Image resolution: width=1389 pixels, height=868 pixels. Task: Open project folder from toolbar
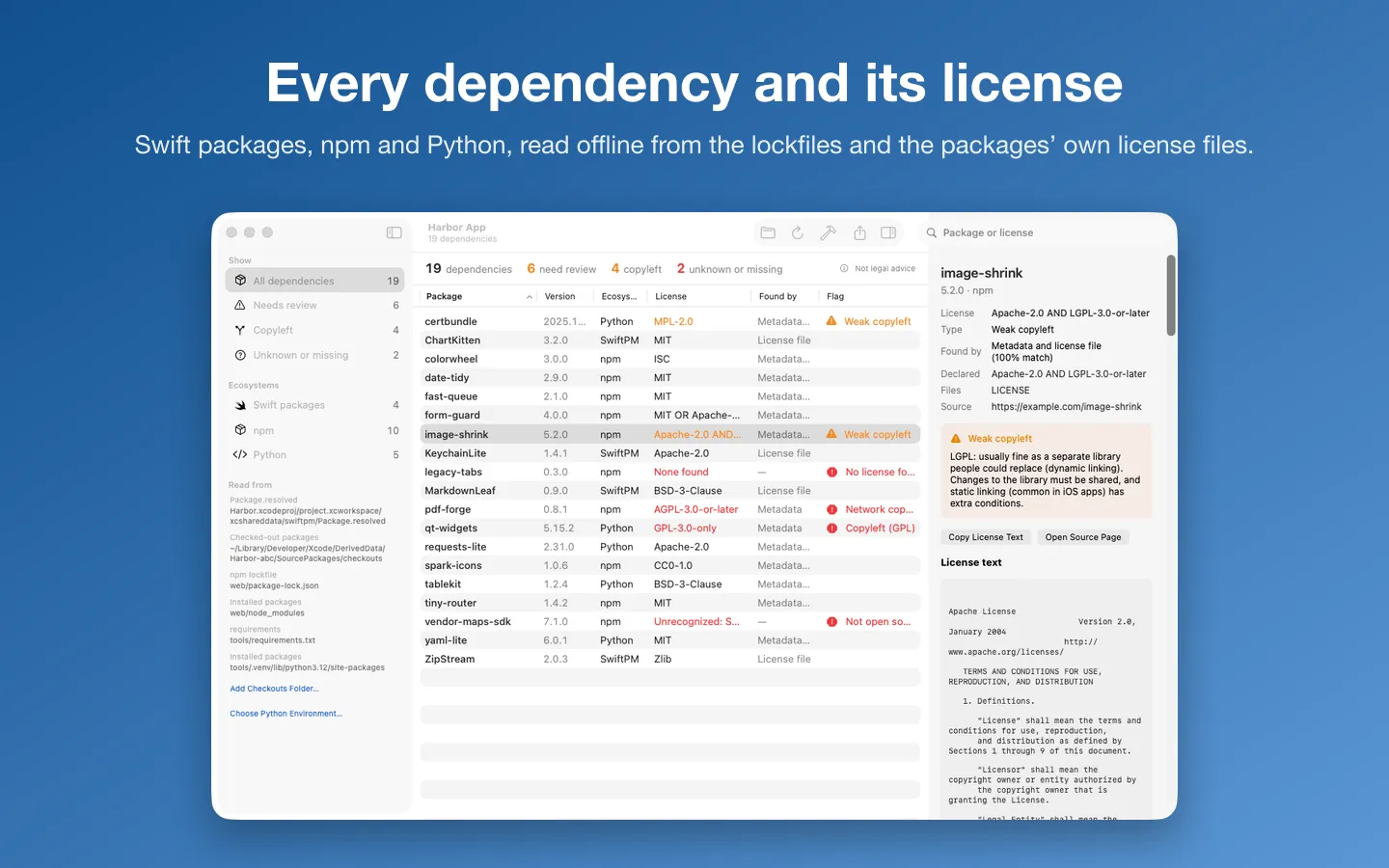click(768, 232)
